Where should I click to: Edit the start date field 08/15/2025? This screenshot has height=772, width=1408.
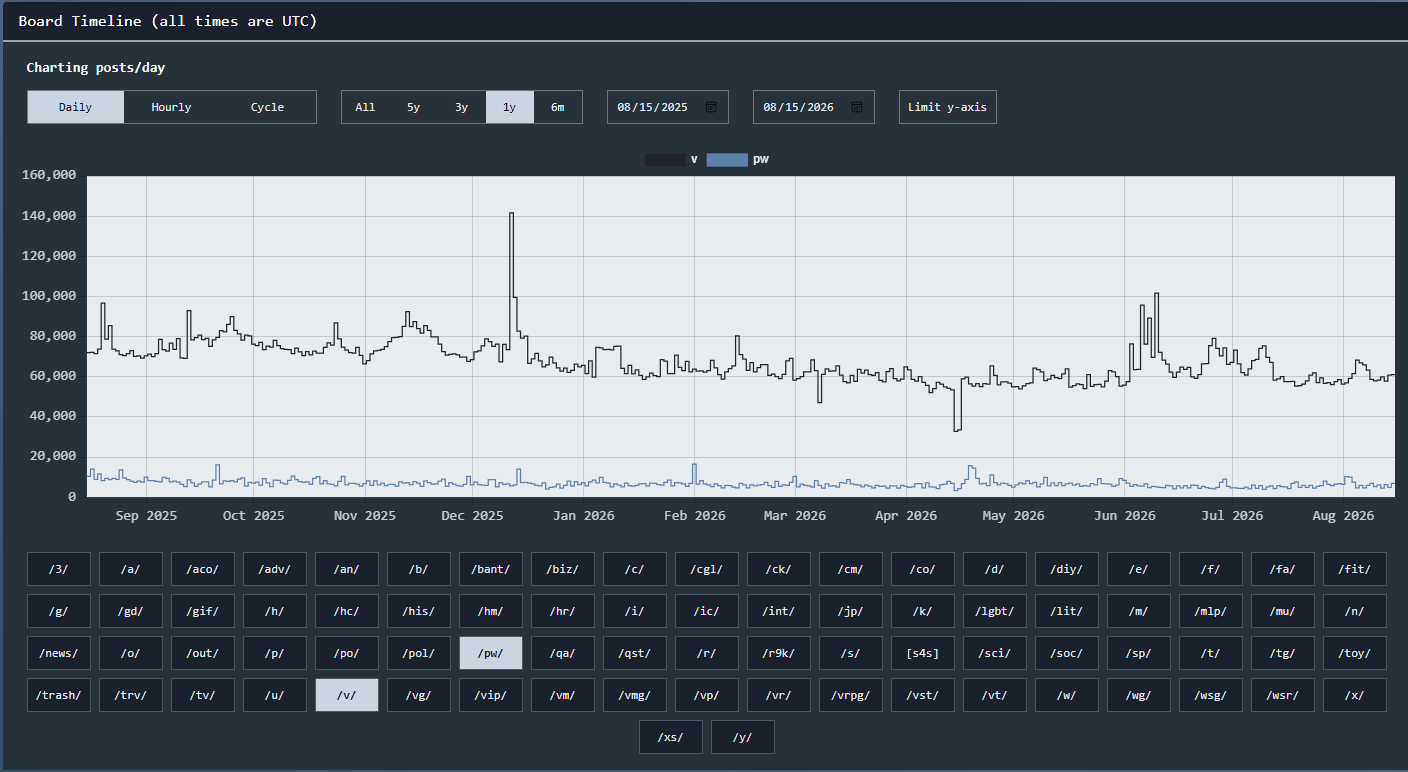coord(668,107)
